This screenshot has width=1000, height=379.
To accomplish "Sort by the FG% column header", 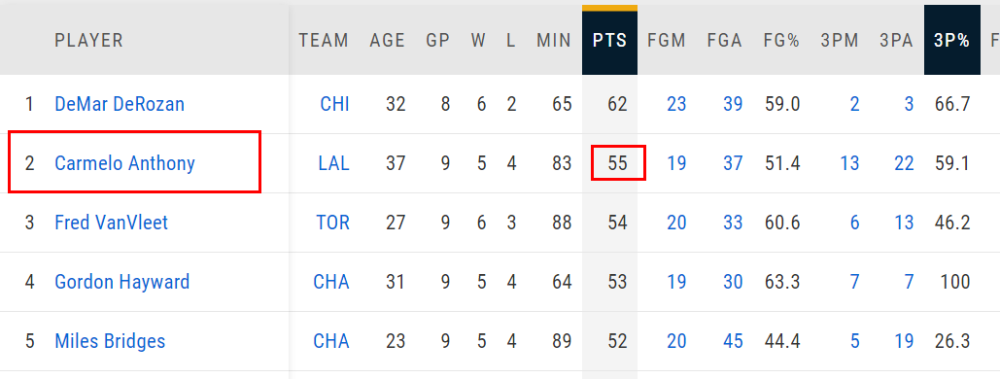I will tap(781, 41).
